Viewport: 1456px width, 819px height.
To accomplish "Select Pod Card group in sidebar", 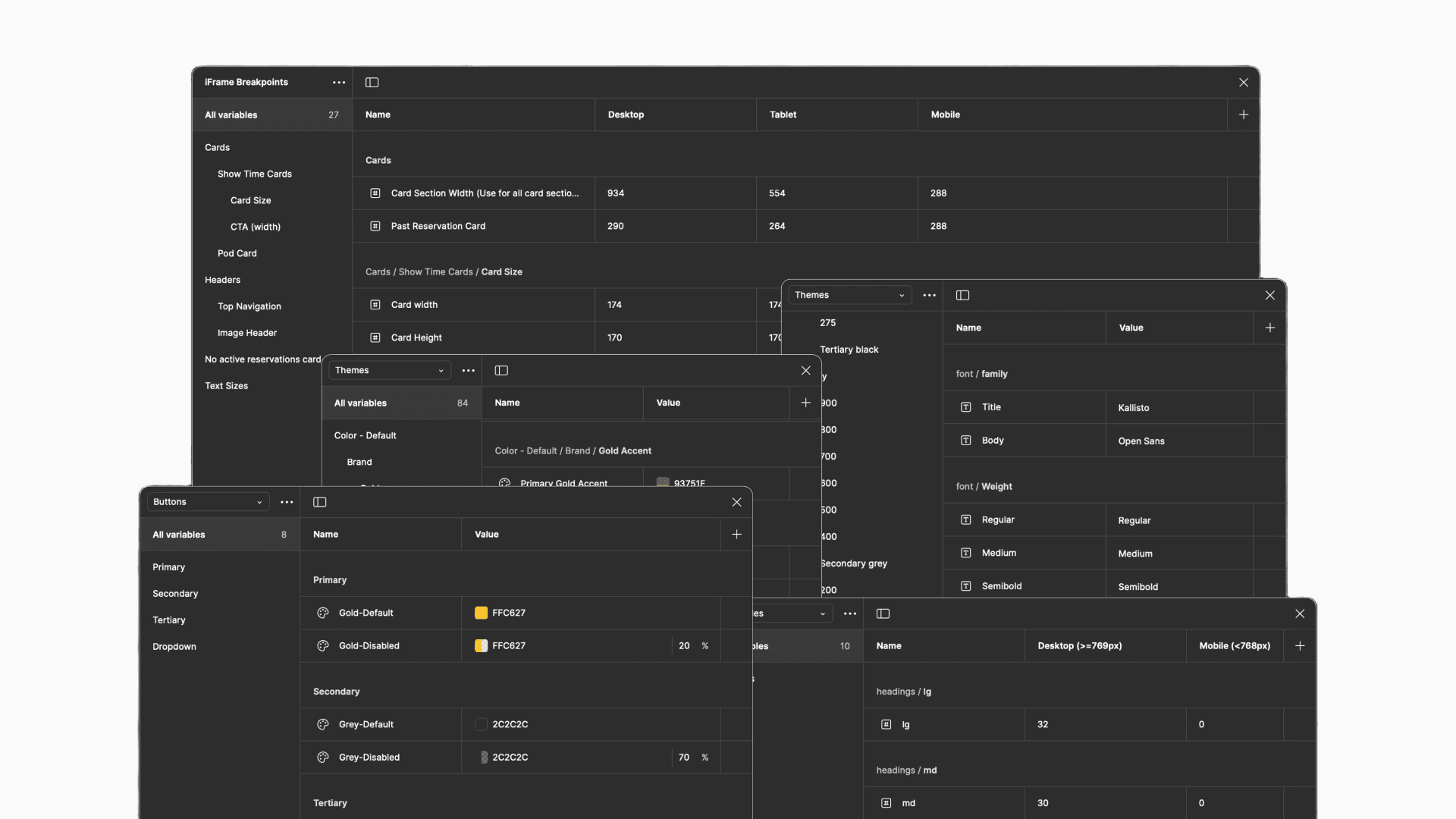I will 237,253.
